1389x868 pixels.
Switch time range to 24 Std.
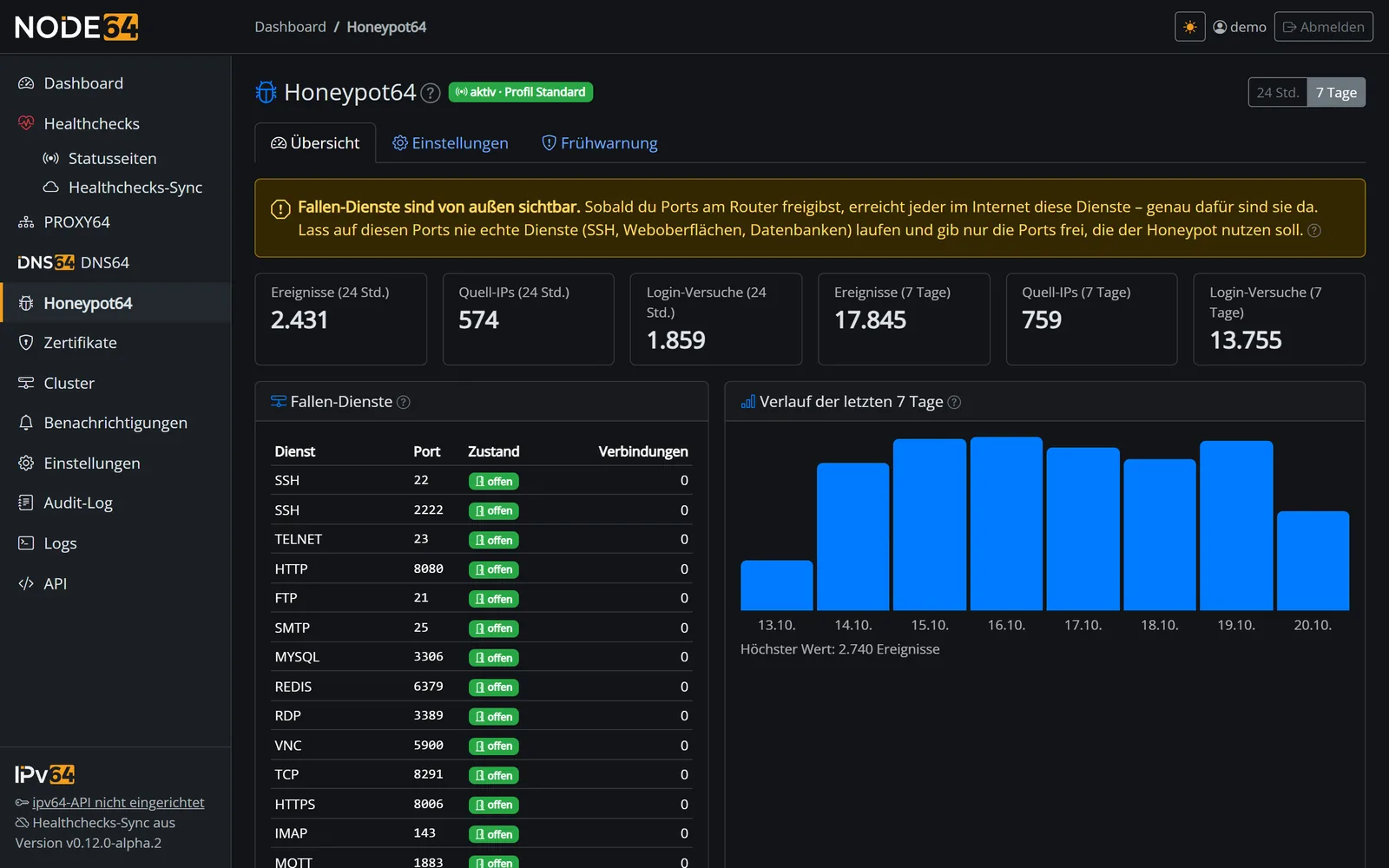click(1277, 92)
